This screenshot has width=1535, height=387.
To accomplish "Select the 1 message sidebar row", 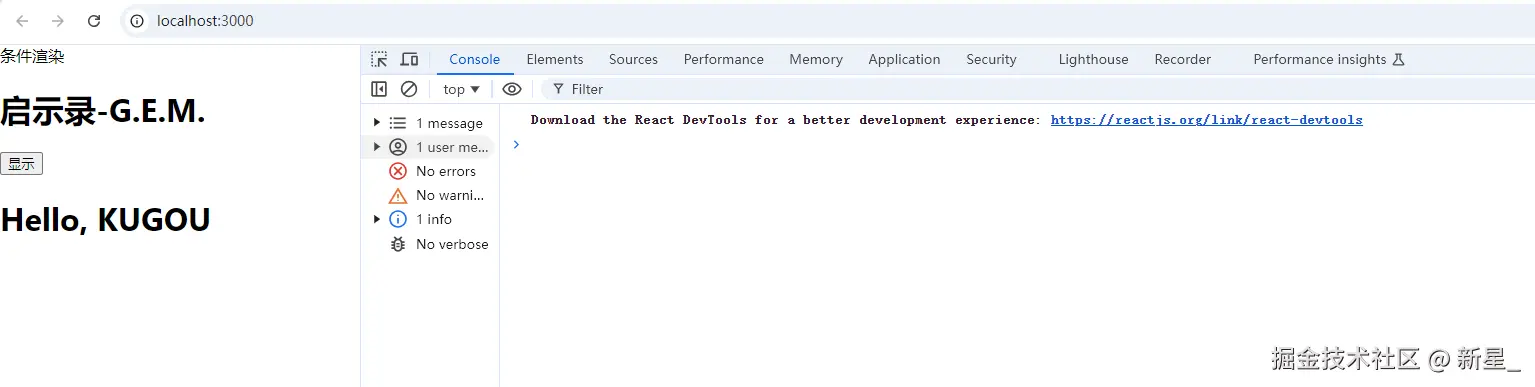I will point(430,123).
